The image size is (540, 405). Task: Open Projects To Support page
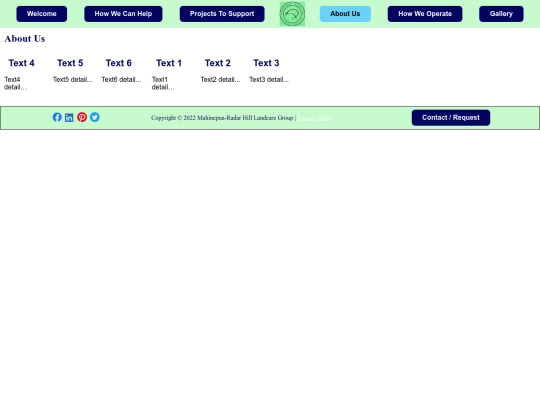(x=222, y=14)
